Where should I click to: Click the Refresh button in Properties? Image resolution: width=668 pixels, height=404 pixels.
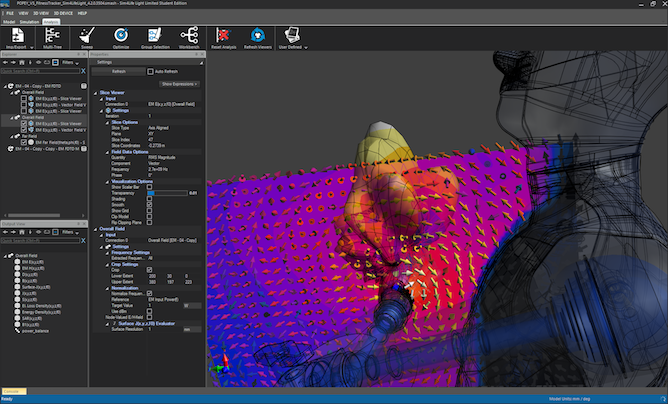coord(119,72)
